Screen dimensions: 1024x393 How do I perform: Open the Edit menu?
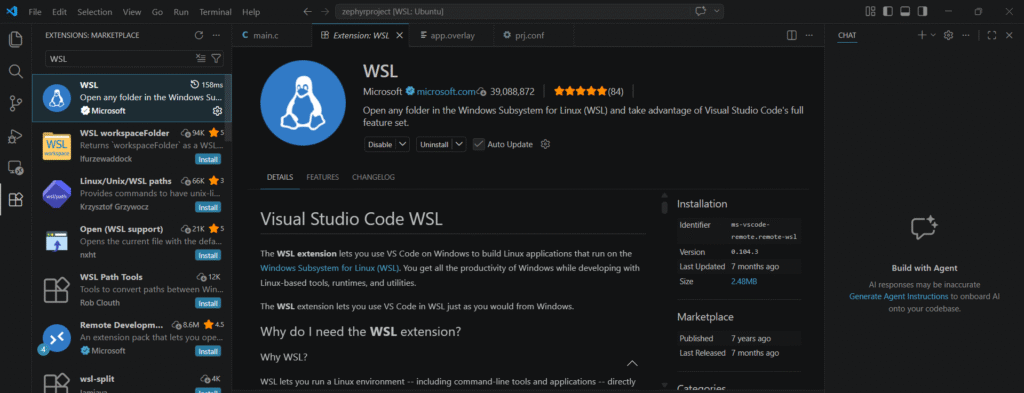(59, 12)
